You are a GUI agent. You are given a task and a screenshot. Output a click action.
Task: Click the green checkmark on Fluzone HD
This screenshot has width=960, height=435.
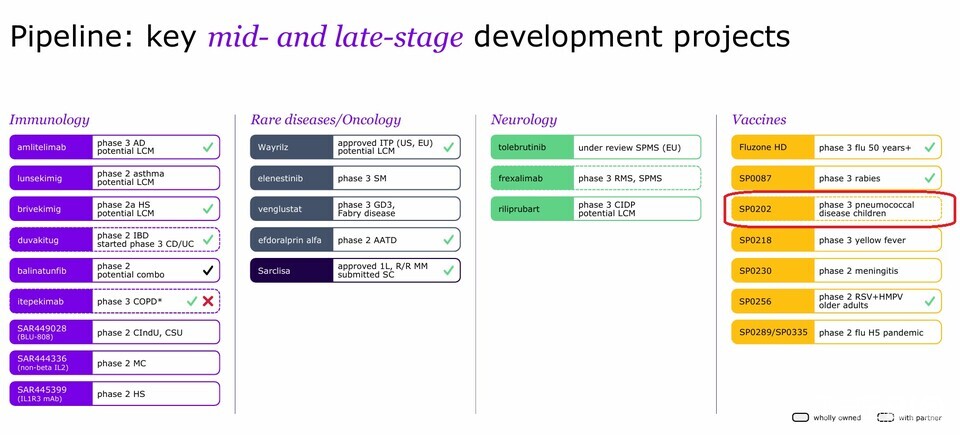click(929, 148)
